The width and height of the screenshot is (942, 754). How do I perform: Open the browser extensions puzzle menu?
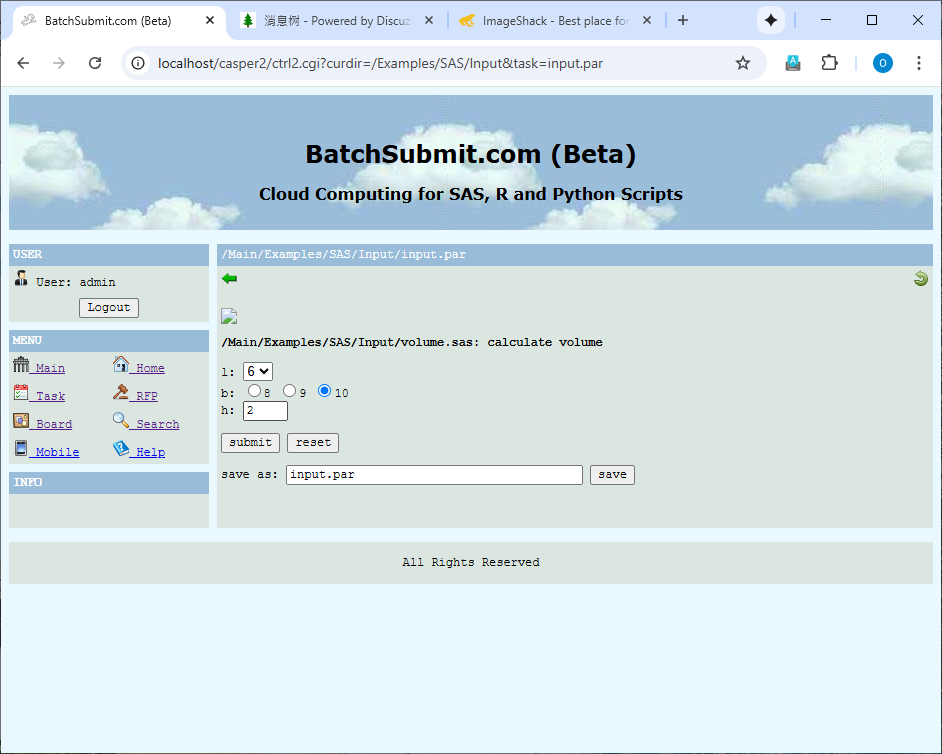click(x=829, y=62)
